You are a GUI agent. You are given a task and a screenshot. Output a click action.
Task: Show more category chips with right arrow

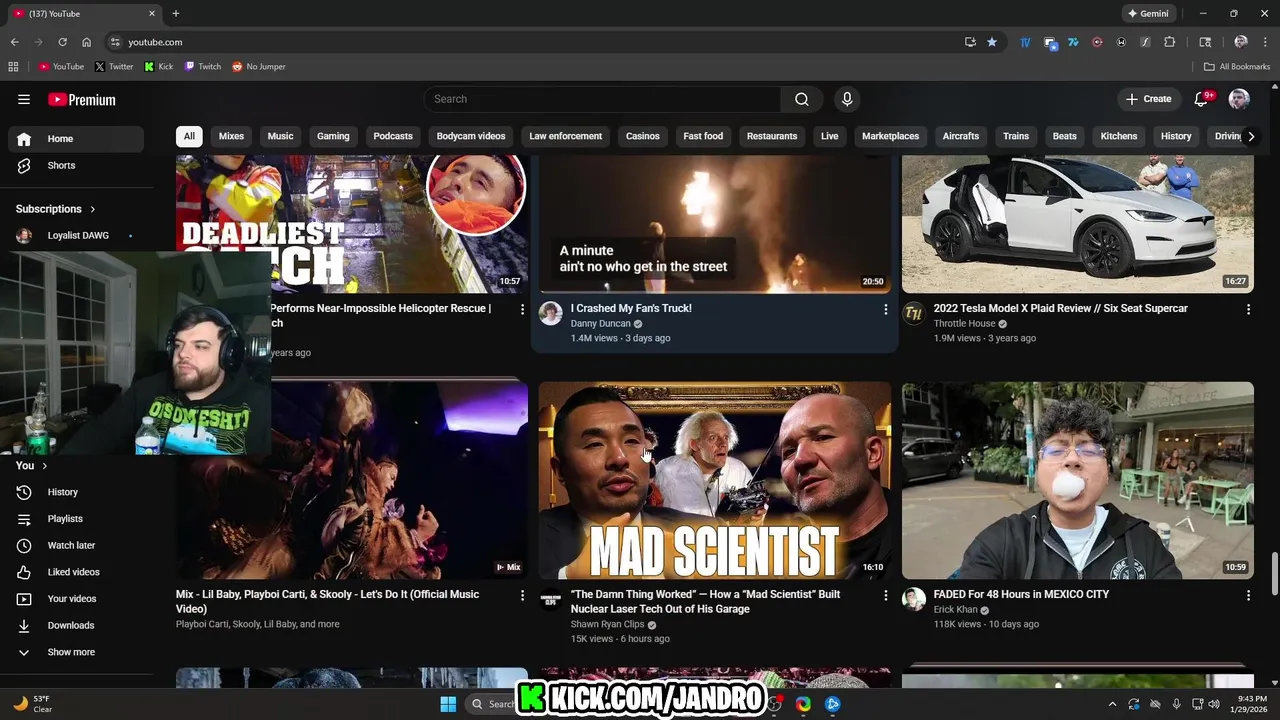pos(1250,136)
